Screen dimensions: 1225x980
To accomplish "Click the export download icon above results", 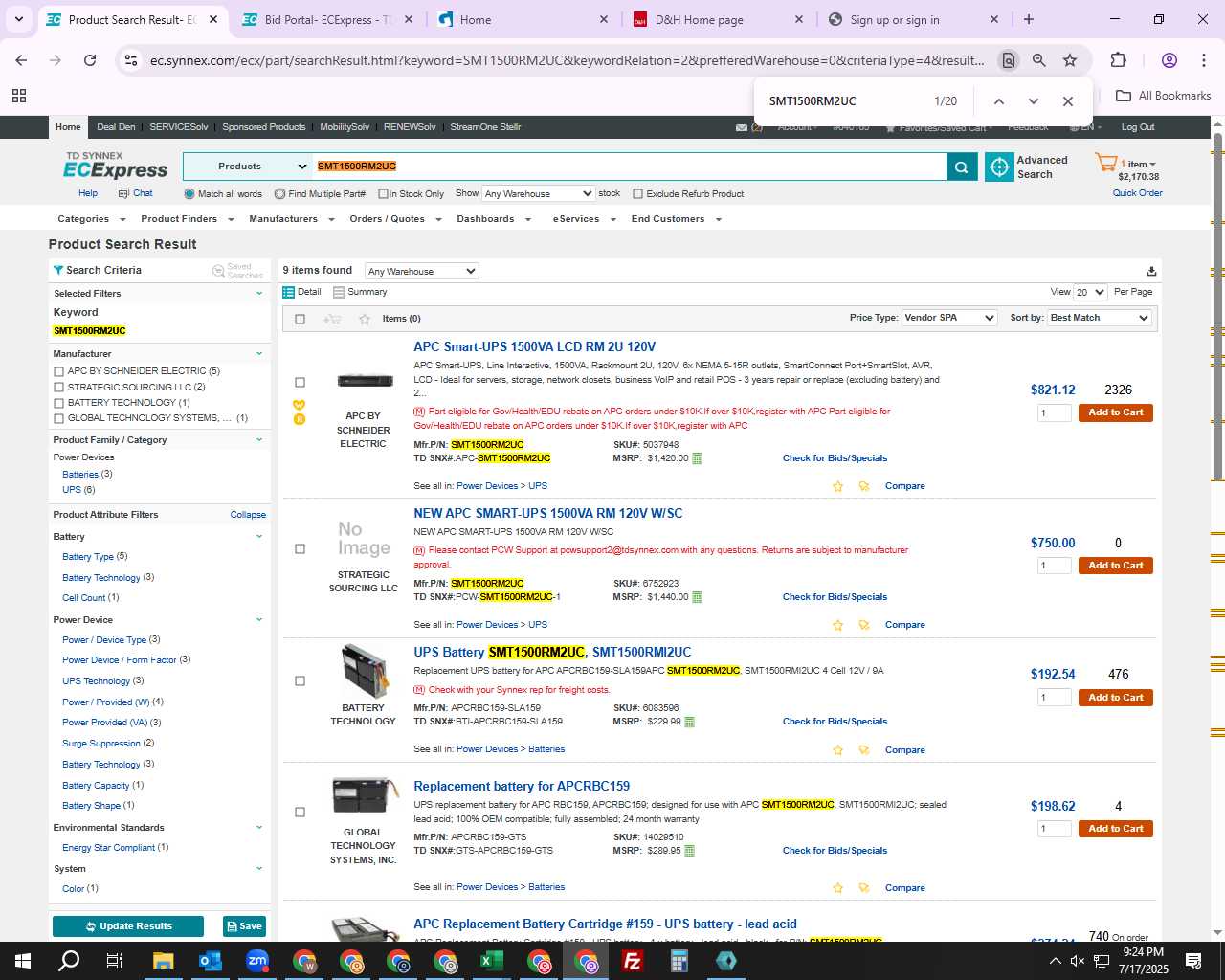I will 1151,271.
